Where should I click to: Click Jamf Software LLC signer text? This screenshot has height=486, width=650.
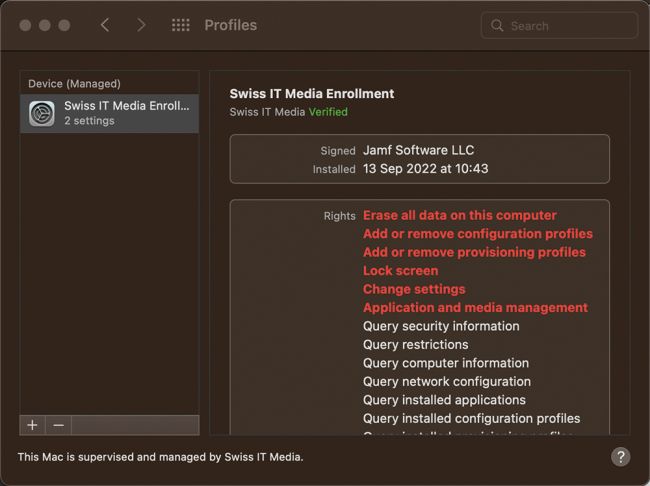pos(419,150)
